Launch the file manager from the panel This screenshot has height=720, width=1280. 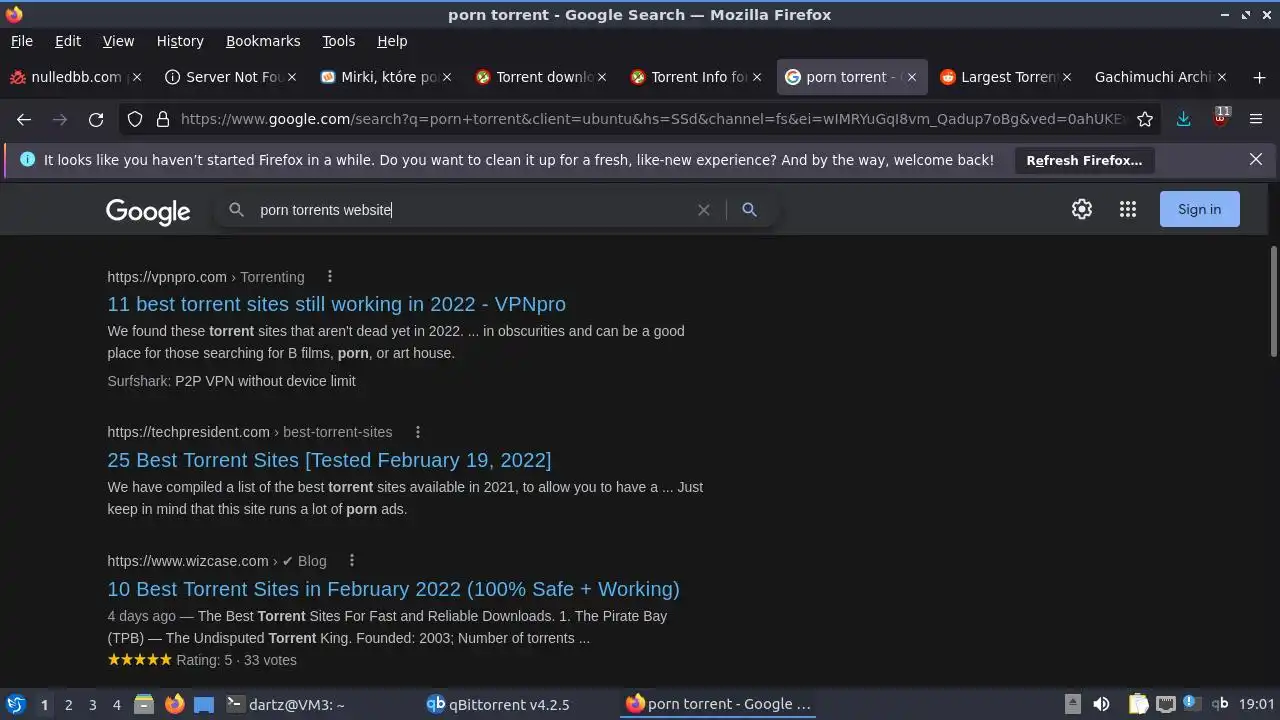(144, 704)
